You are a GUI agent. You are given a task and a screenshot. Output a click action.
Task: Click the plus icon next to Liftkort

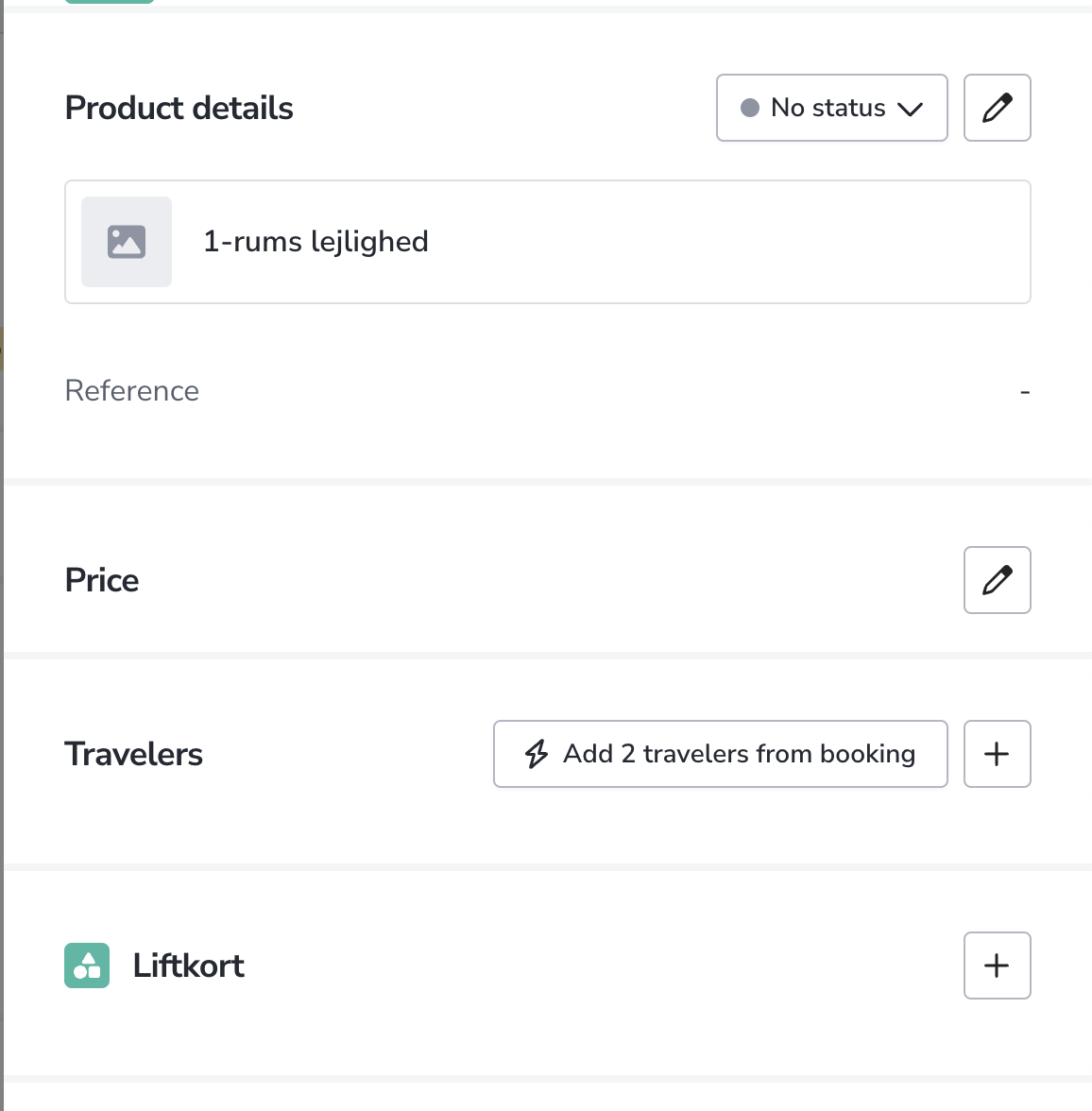click(x=997, y=966)
